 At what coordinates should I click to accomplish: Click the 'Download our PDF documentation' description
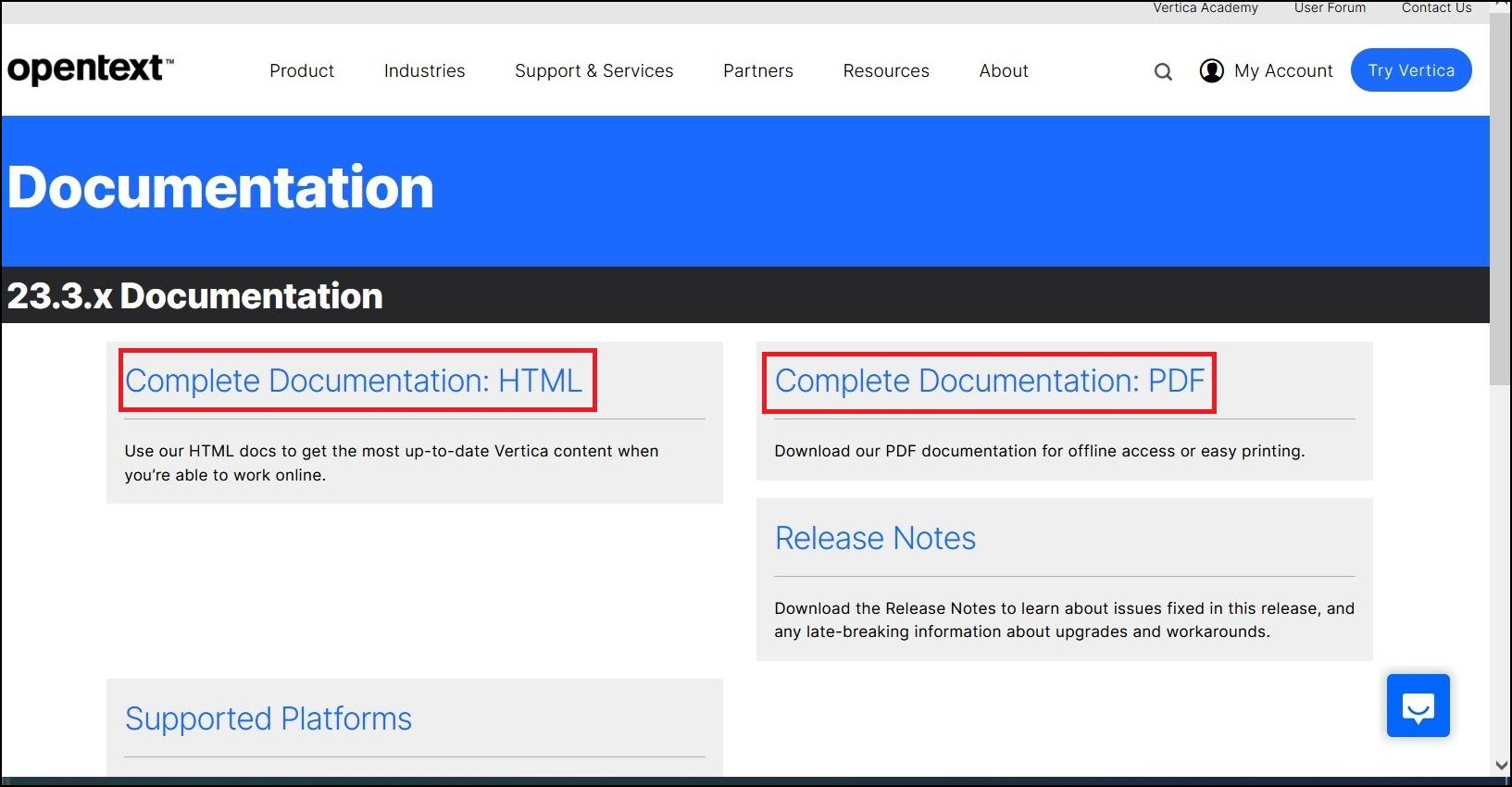[1040, 451]
